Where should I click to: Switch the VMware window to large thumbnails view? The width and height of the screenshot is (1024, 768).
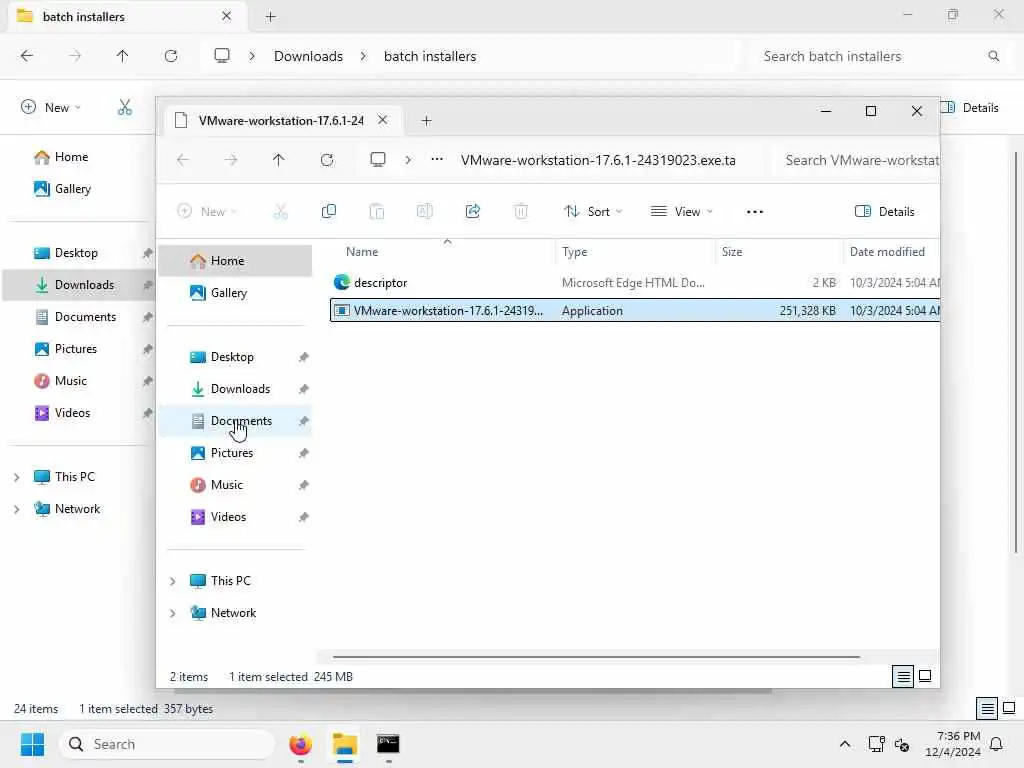point(925,676)
